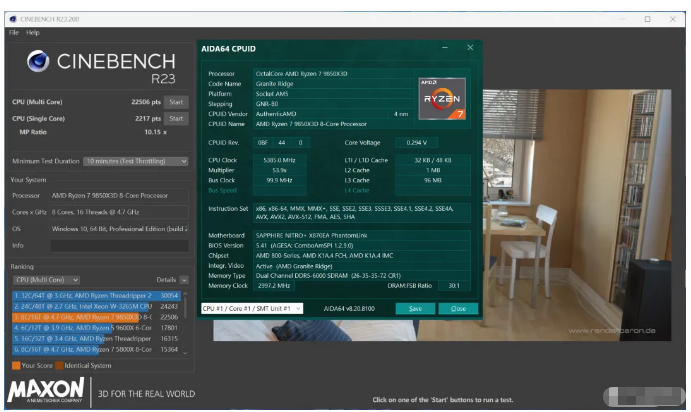Click the Identical System legend swatch
The image size is (691, 412).
58,364
